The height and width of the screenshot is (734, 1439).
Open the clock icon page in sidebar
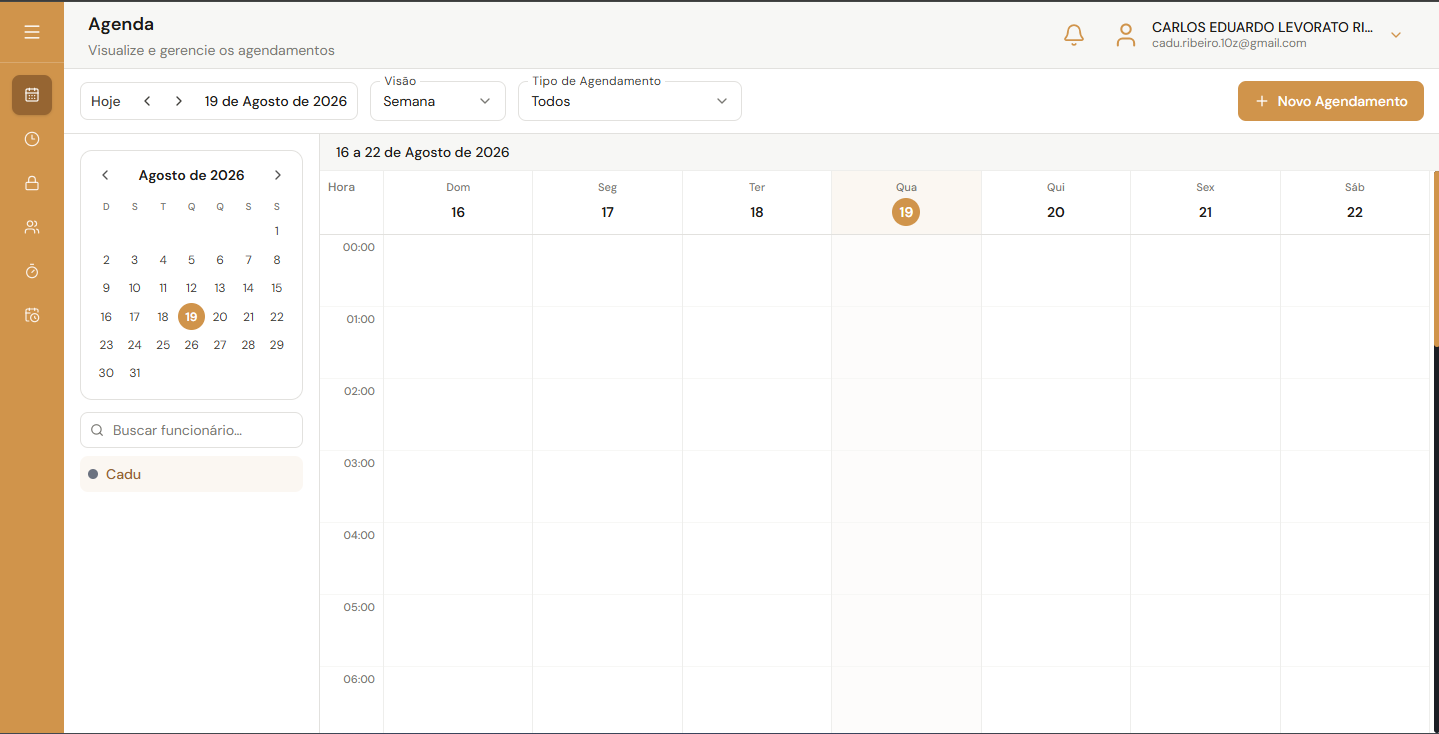32,139
